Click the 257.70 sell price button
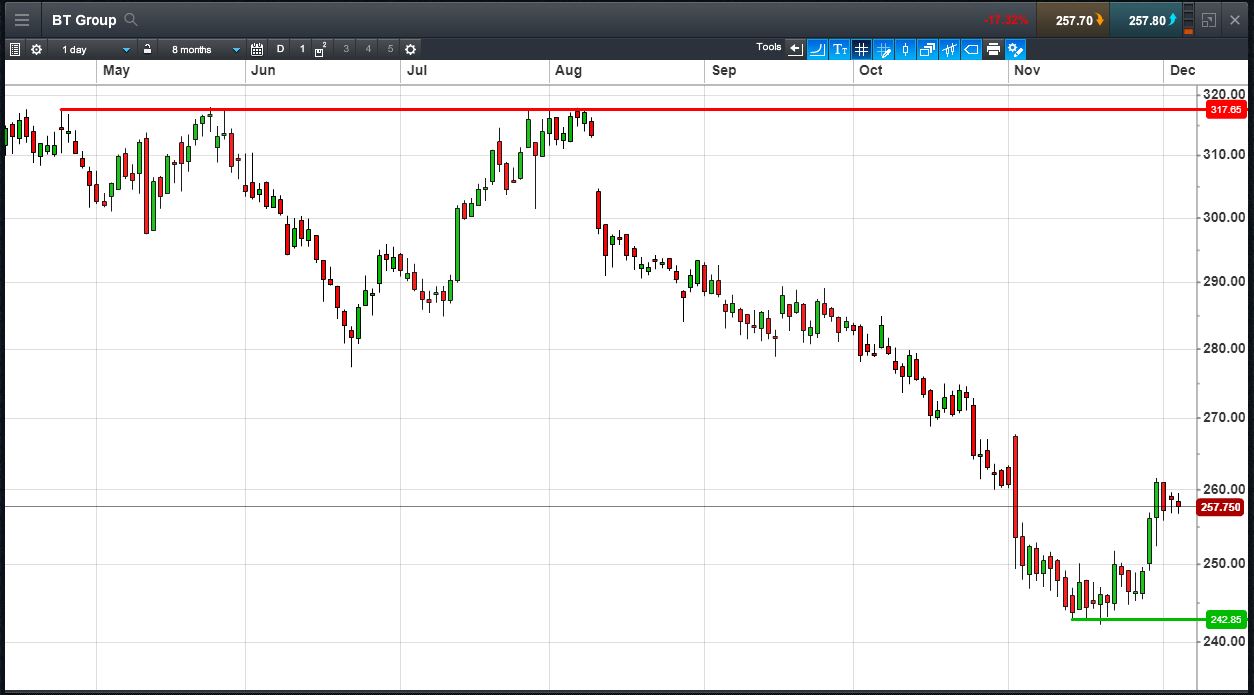The height and width of the screenshot is (695, 1254). pyautogui.click(x=1073, y=20)
